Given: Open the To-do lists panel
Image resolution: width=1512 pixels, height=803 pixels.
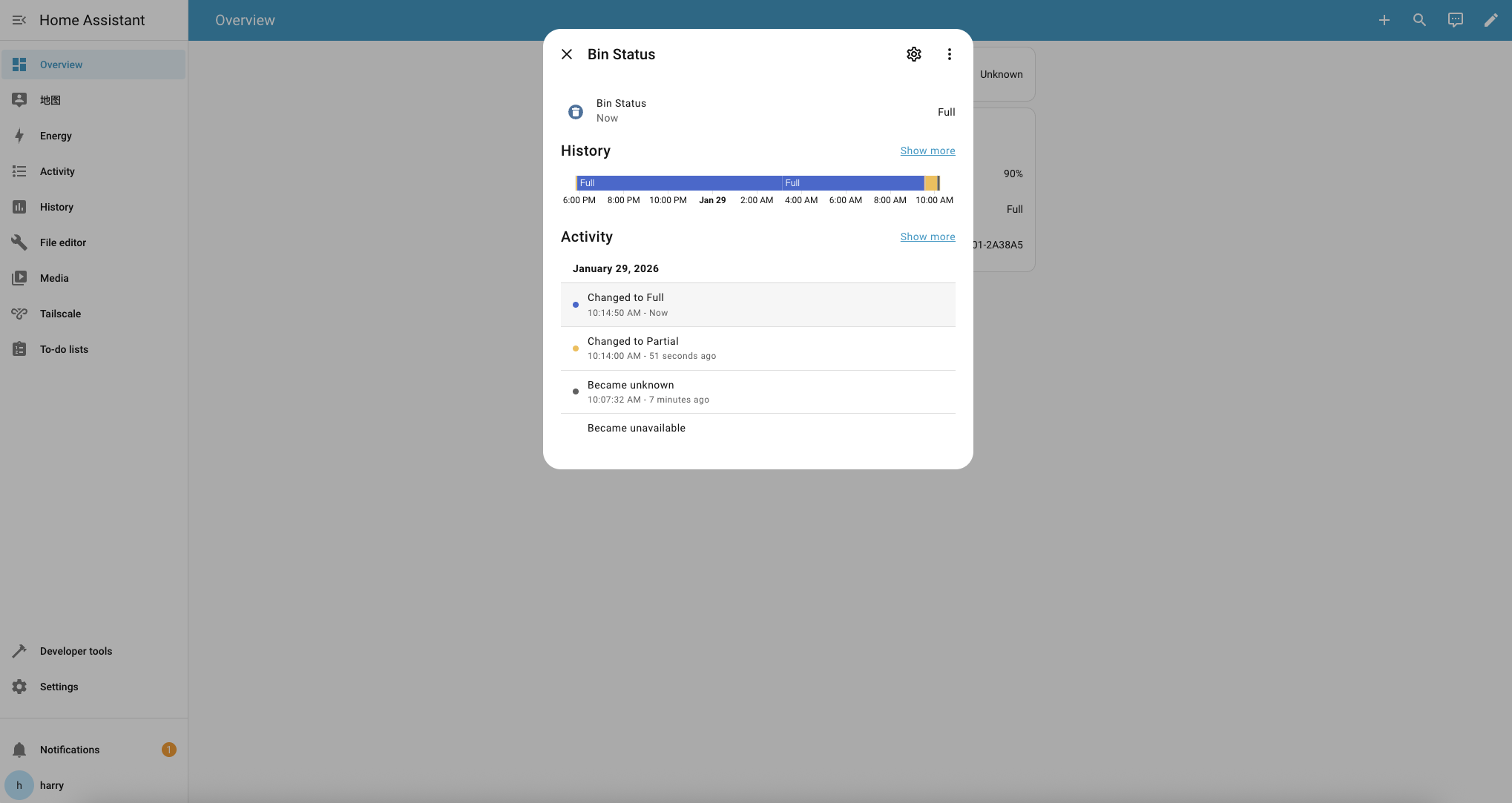Looking at the screenshot, I should click(x=64, y=349).
